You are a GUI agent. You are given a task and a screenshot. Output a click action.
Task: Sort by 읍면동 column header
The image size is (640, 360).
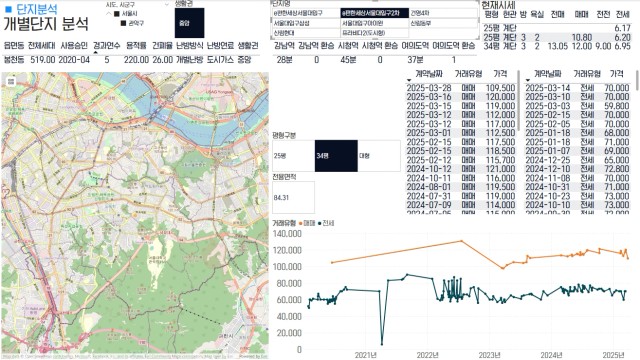tap(14, 45)
